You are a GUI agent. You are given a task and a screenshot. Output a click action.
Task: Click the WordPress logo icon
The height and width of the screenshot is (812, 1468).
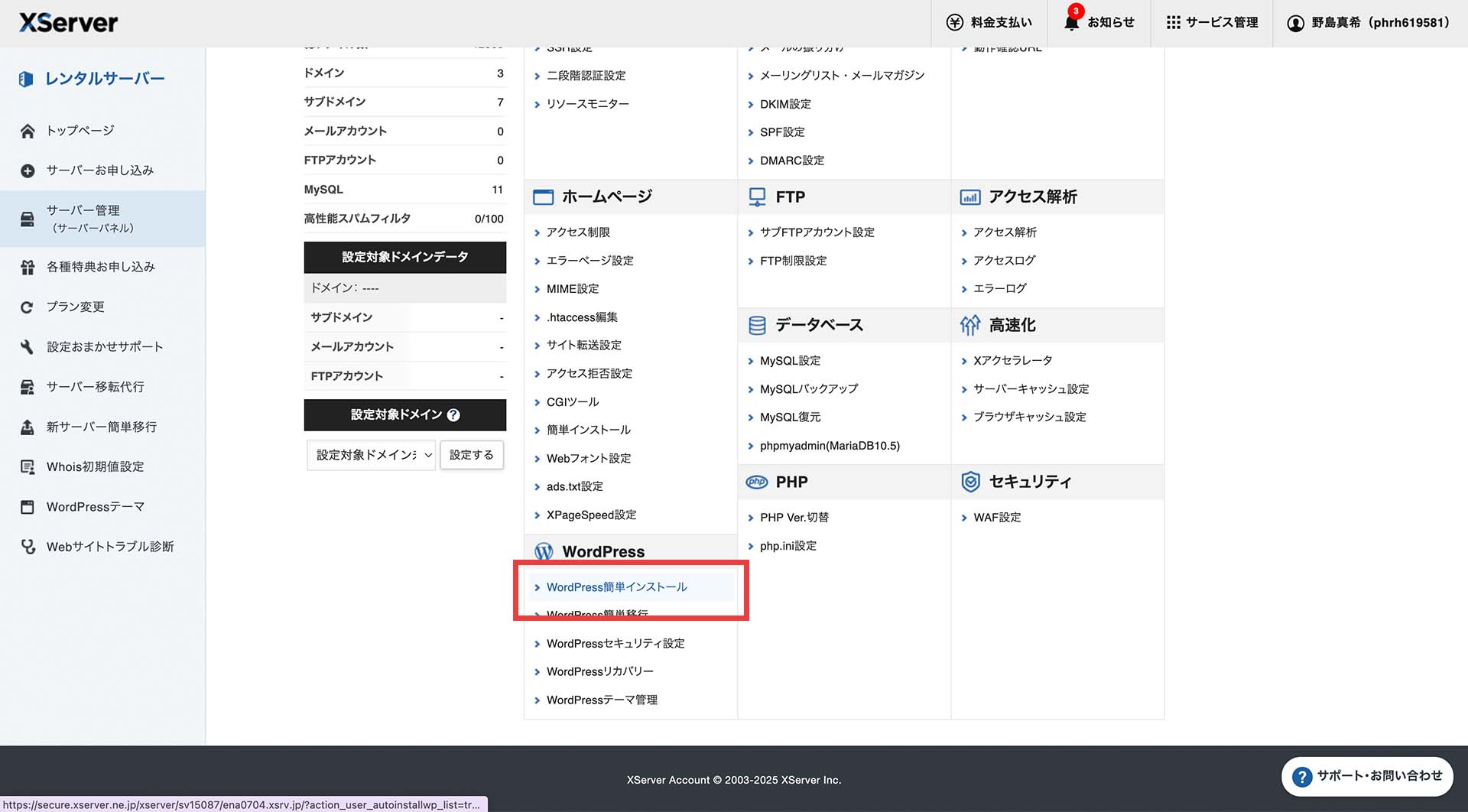pyautogui.click(x=544, y=551)
